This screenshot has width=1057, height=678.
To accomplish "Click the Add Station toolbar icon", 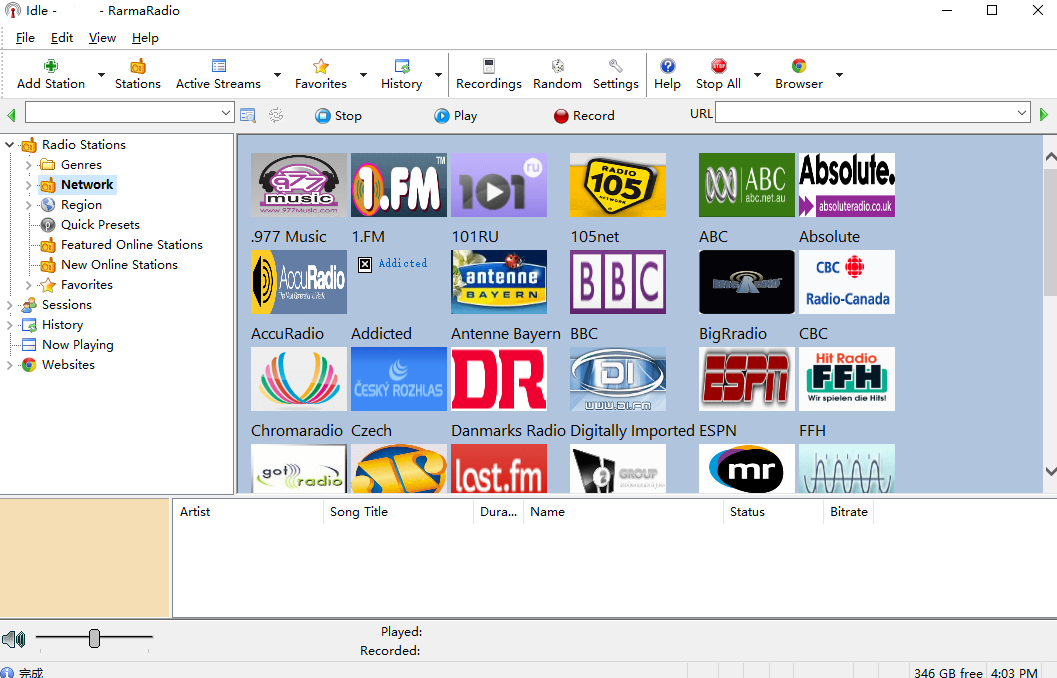I will pos(51,66).
